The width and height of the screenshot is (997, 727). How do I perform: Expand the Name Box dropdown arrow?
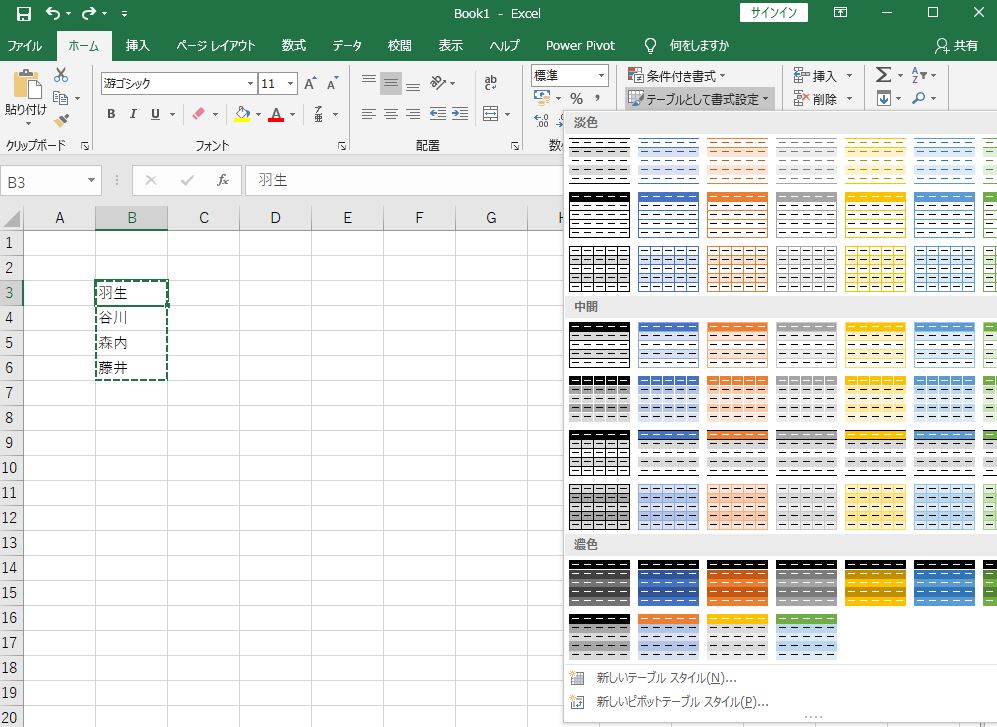92,181
